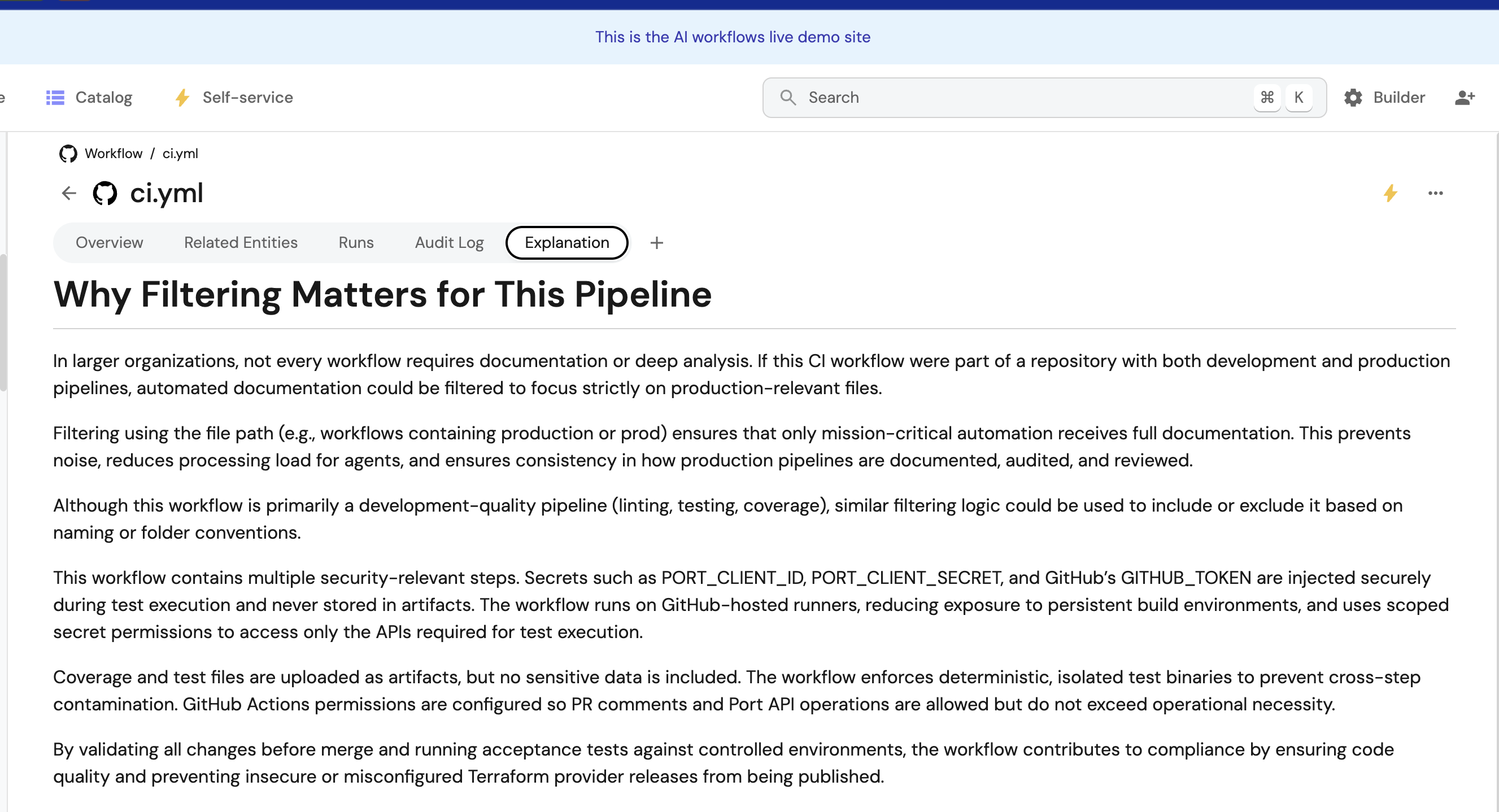
Task: Open the Self-service menu item
Action: point(247,98)
